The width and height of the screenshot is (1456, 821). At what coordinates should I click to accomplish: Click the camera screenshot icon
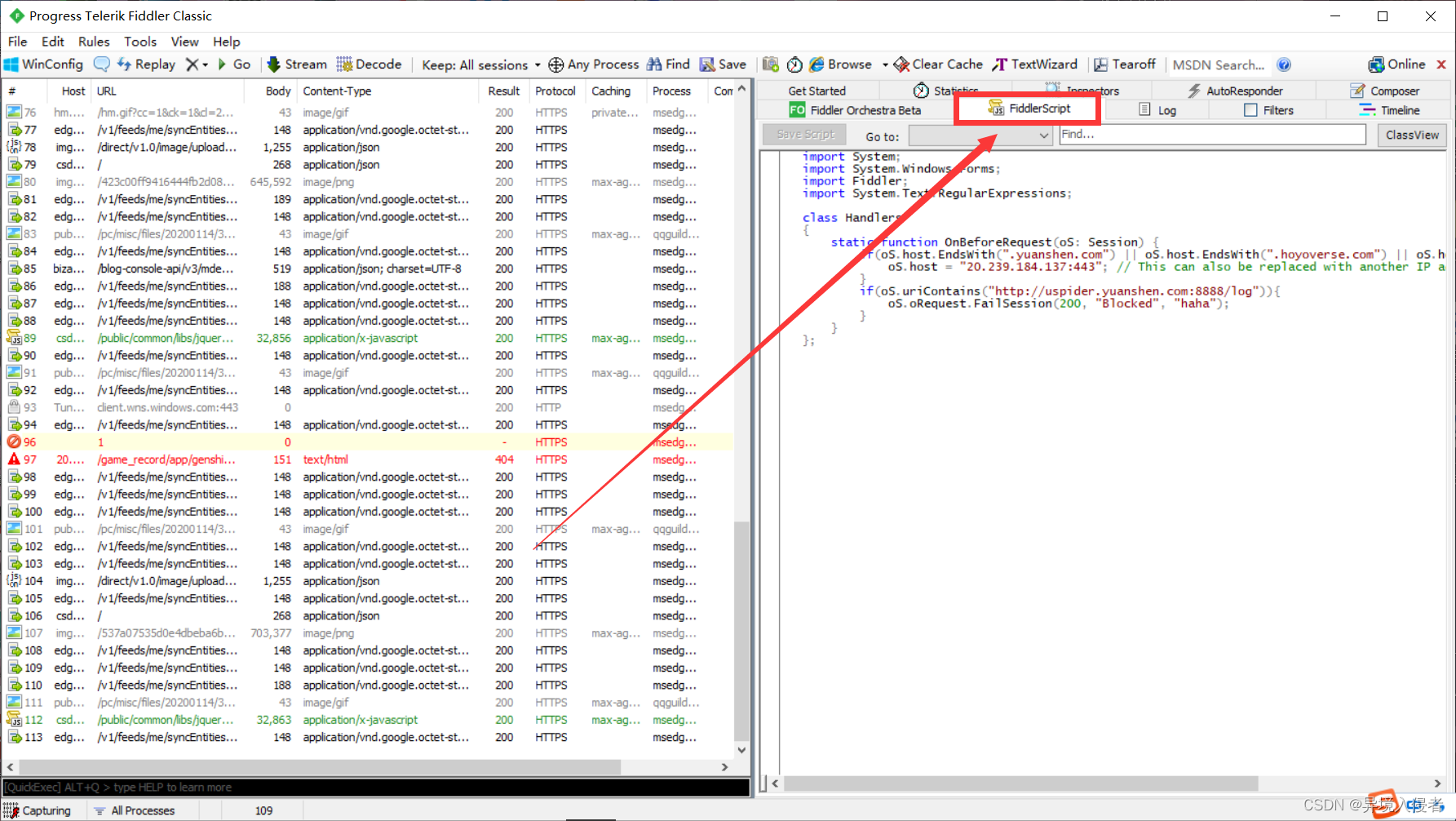click(770, 64)
